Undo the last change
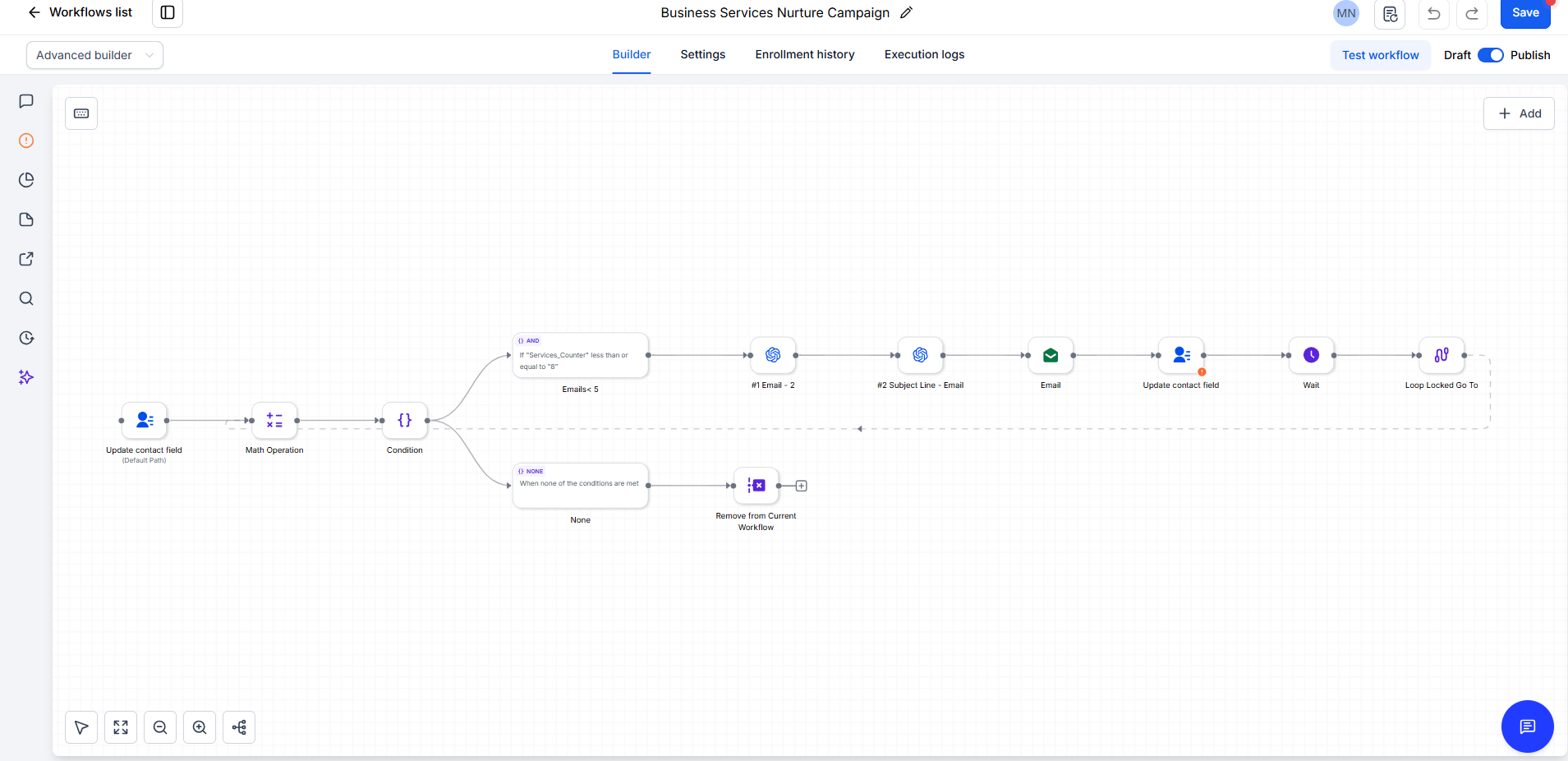1568x761 pixels. tap(1433, 13)
